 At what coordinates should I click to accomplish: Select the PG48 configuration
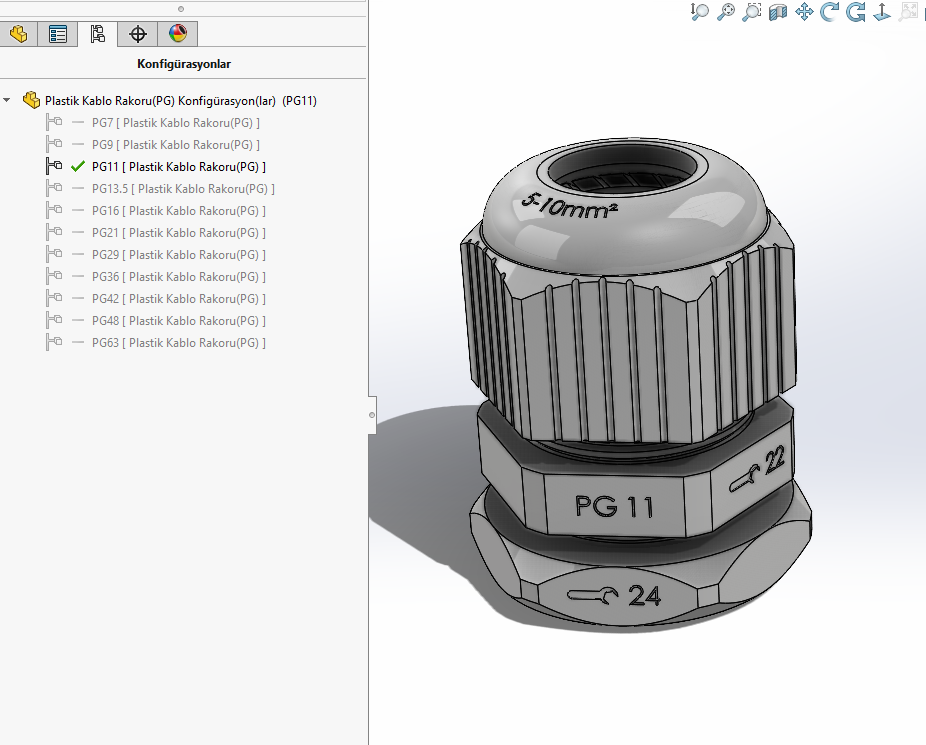178,321
